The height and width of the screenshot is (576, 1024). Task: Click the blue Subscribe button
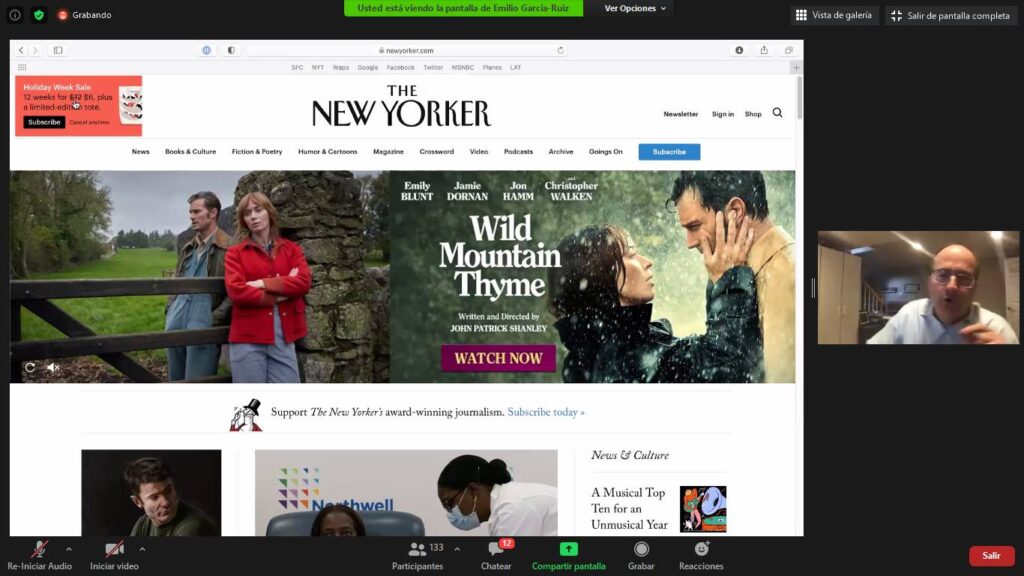tap(669, 152)
